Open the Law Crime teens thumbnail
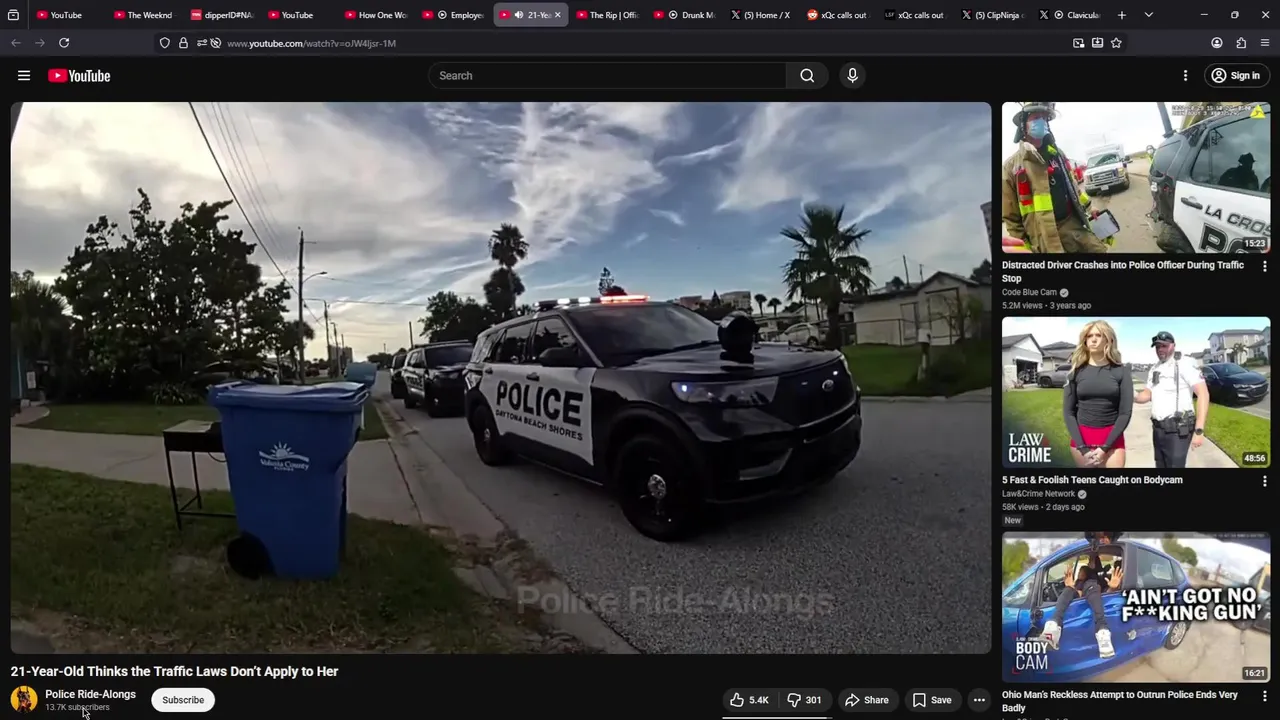Viewport: 1280px width, 720px height. click(x=1136, y=392)
